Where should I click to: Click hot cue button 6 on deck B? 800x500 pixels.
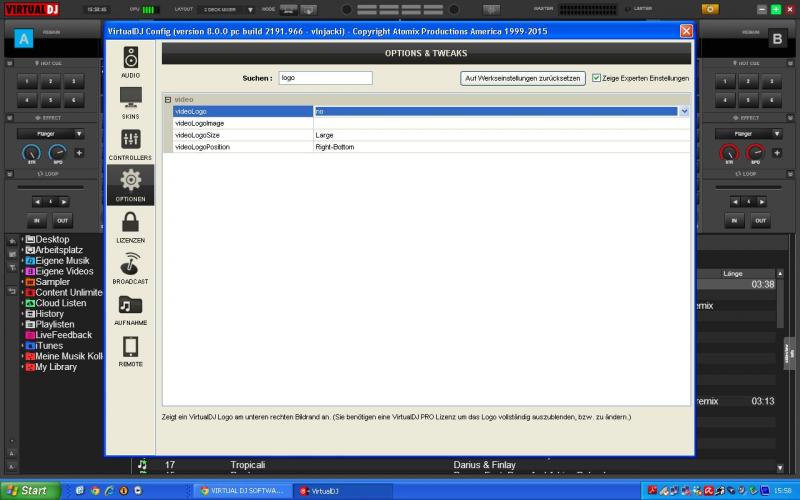click(772, 100)
